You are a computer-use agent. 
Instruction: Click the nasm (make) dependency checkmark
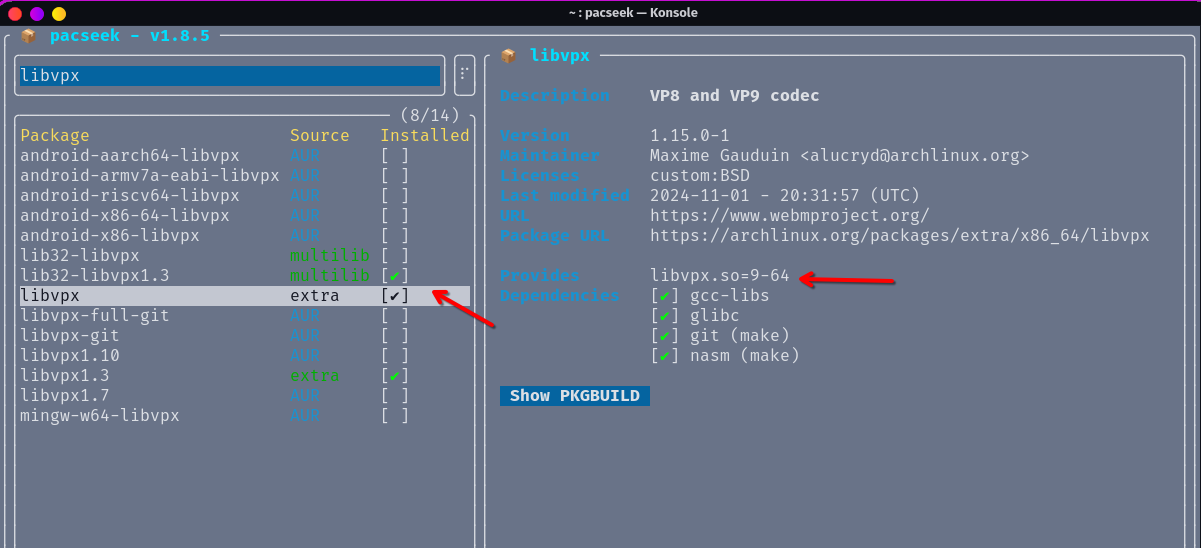click(x=664, y=356)
